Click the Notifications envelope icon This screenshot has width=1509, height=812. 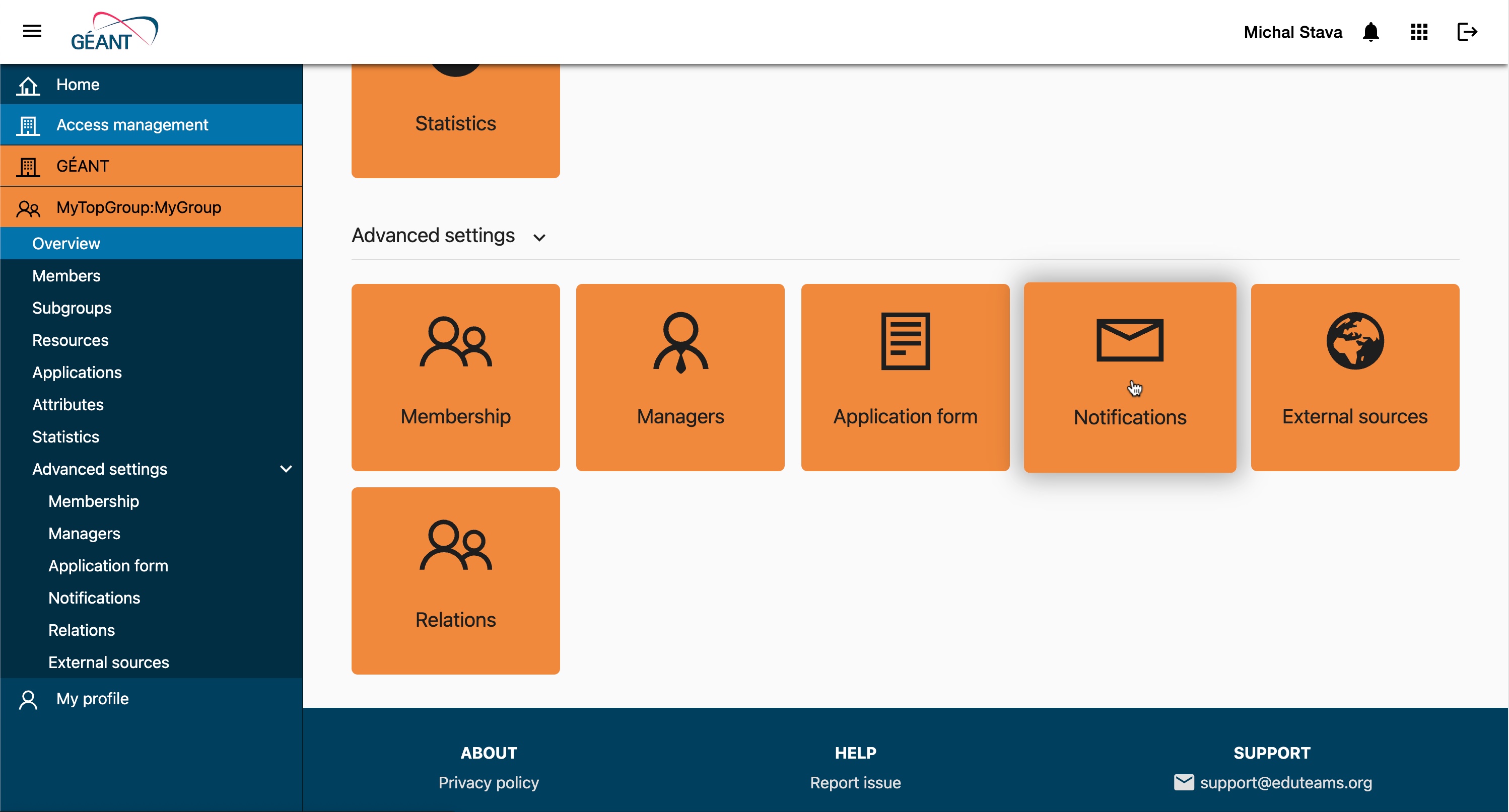tap(1130, 340)
